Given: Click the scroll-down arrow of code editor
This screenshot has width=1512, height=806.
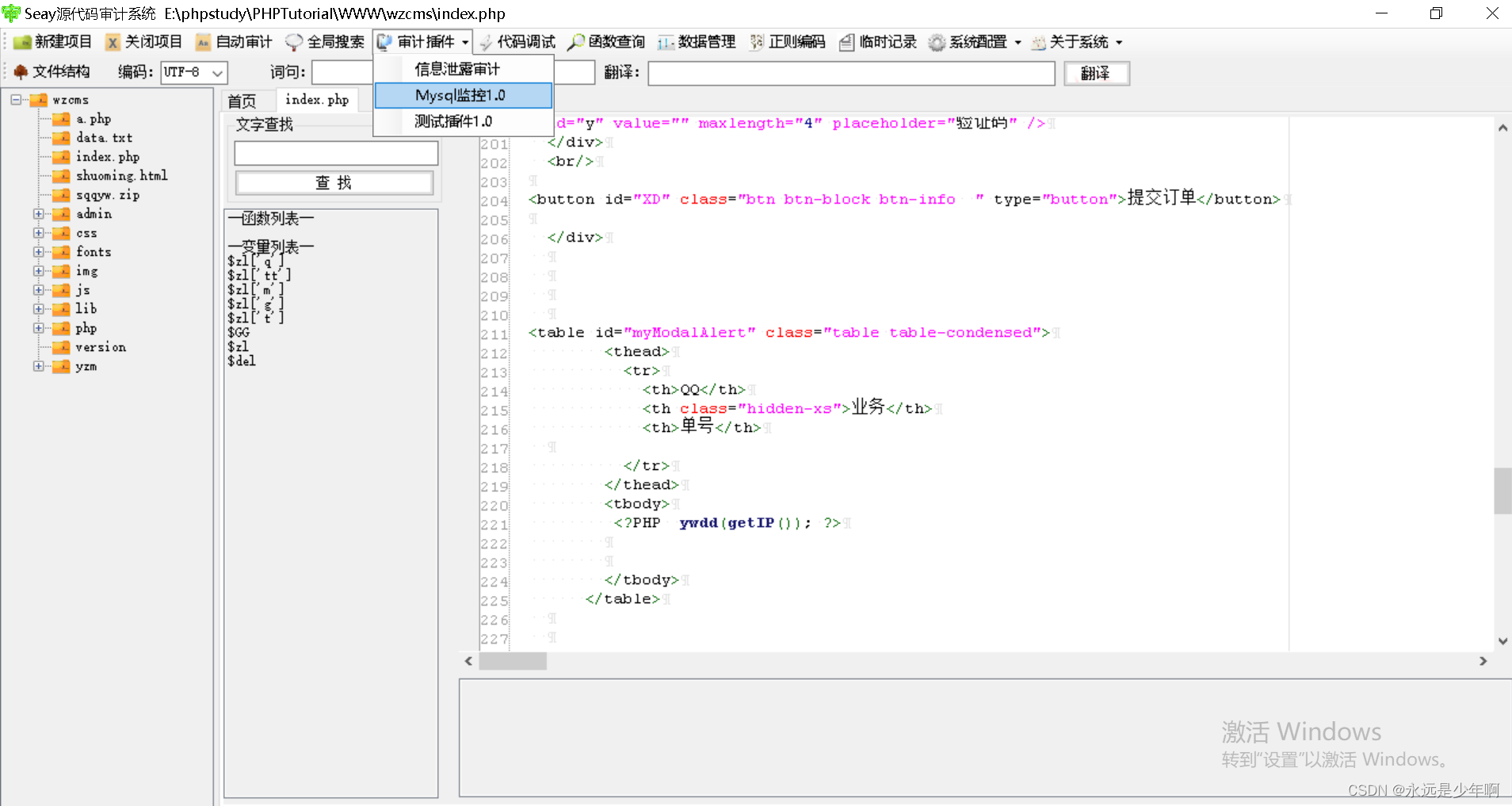Looking at the screenshot, I should (1502, 641).
